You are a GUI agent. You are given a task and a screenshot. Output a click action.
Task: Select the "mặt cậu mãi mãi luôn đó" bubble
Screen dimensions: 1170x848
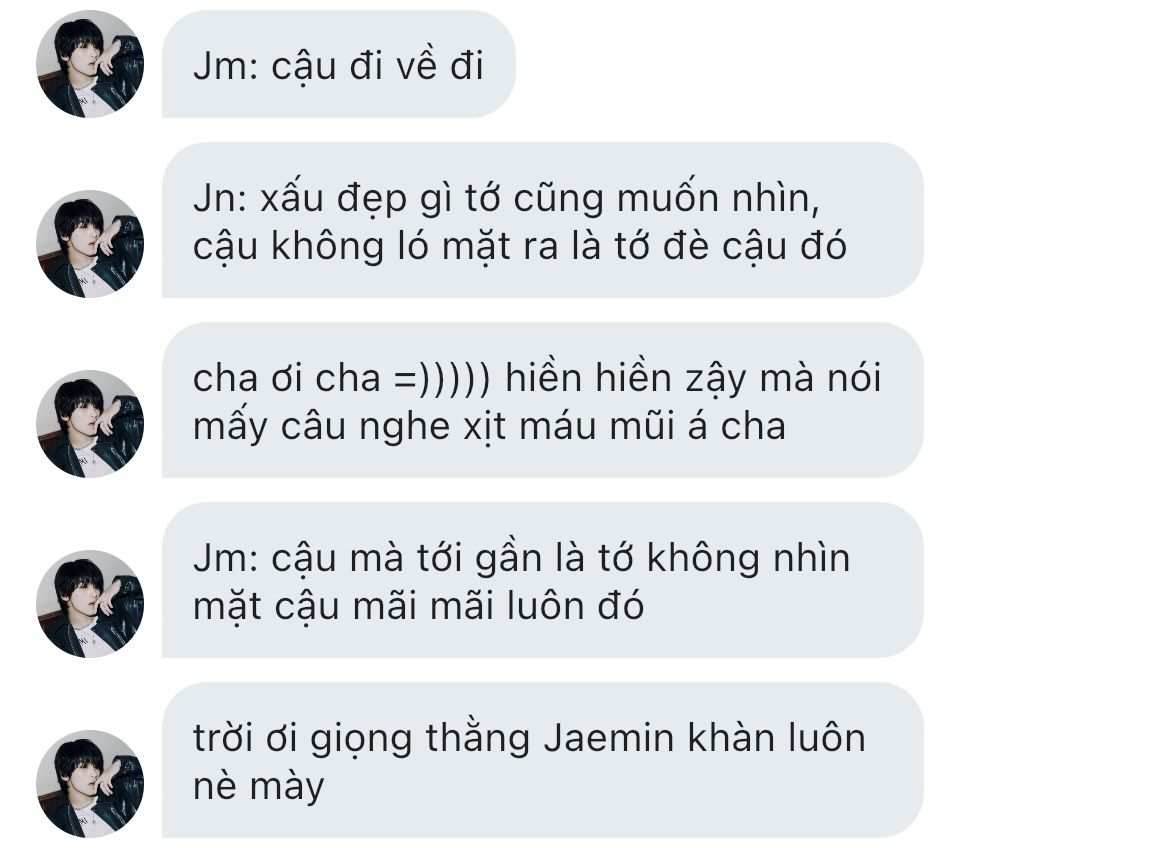coord(542,580)
